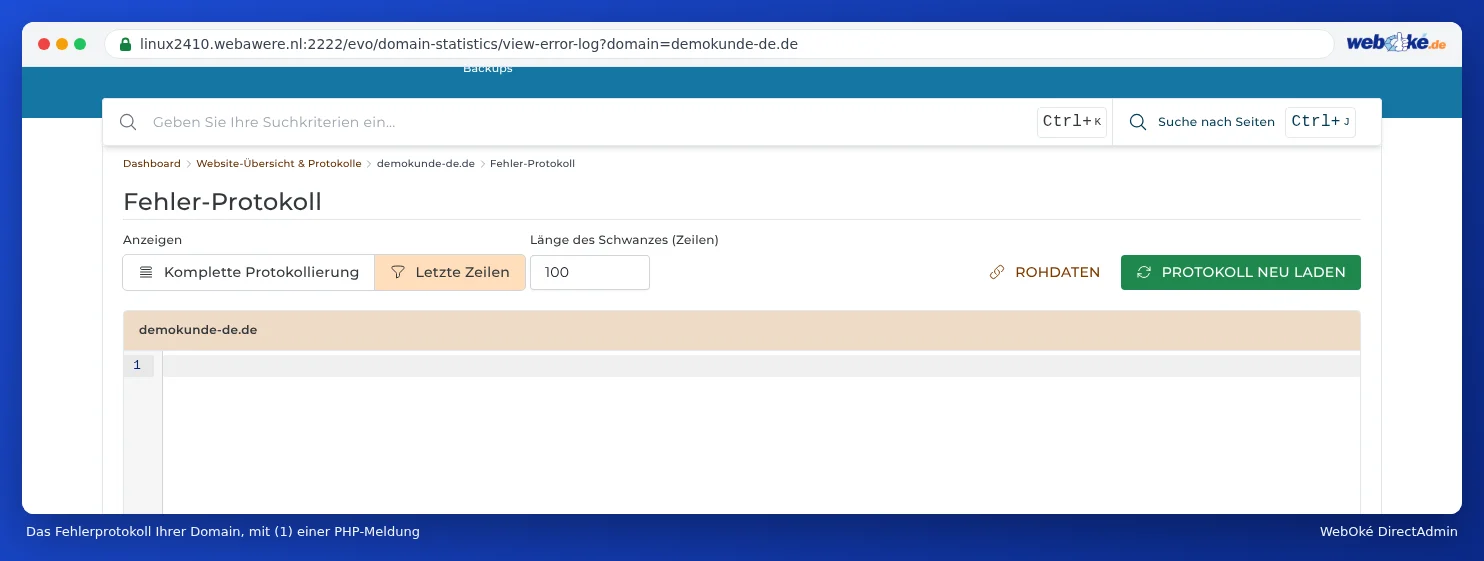Click the yellow minimize window button
The image size is (1484, 561).
[x=62, y=44]
